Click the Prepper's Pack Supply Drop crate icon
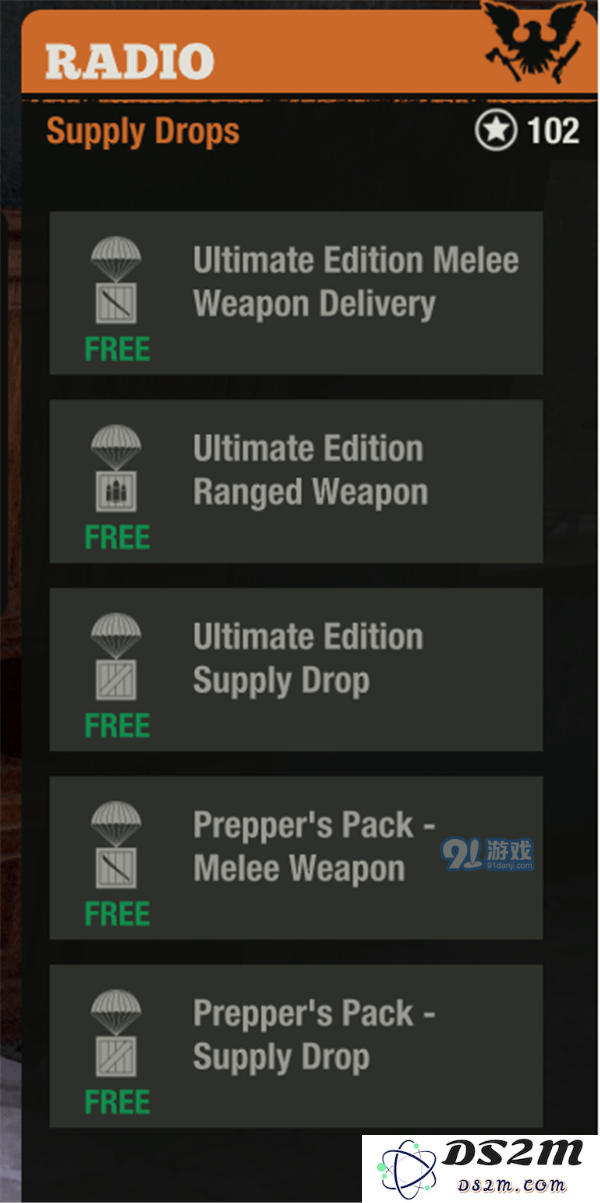The width and height of the screenshot is (600, 1203). point(117,1034)
